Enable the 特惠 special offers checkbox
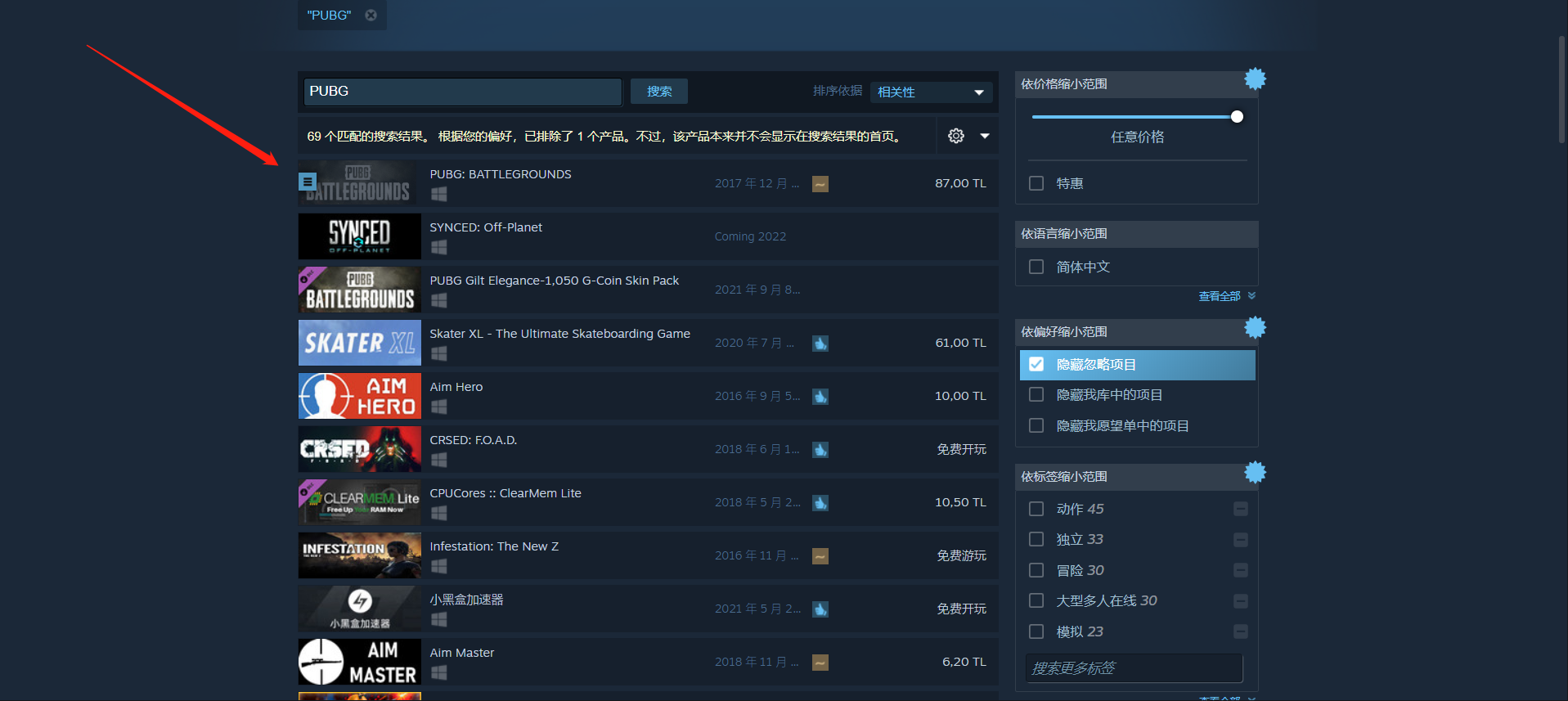 tap(1036, 183)
